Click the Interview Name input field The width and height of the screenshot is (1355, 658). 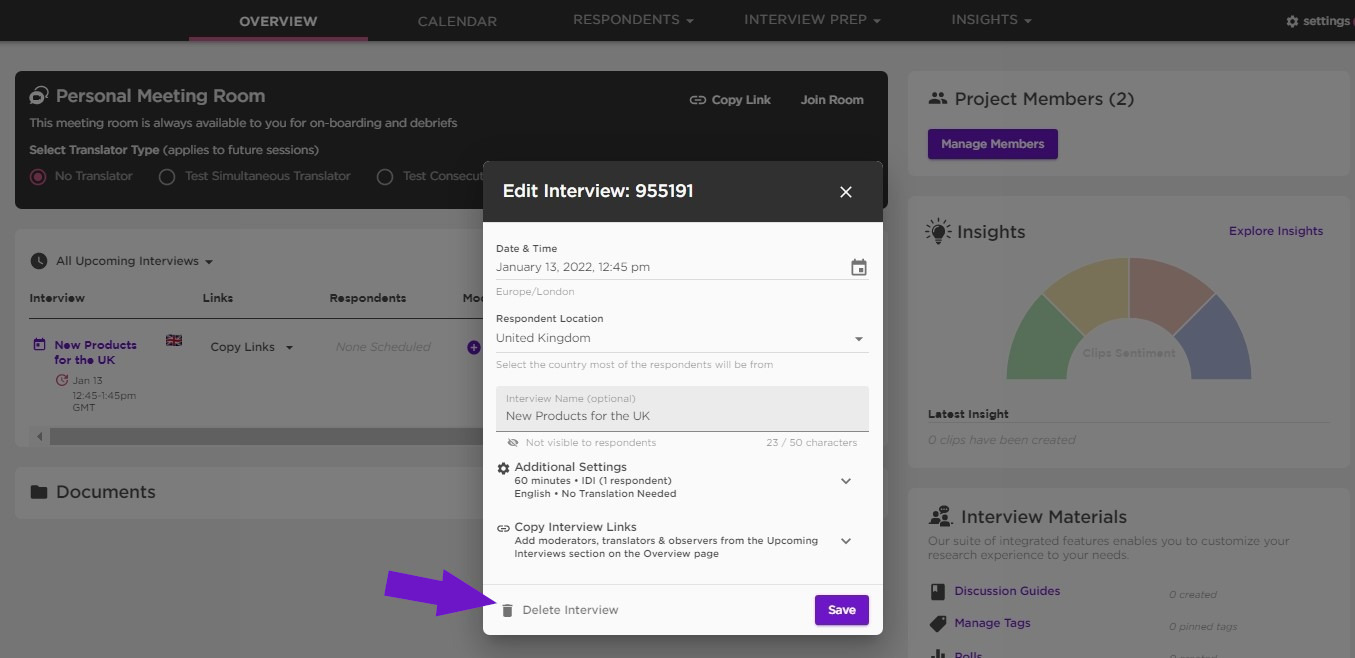(x=682, y=409)
